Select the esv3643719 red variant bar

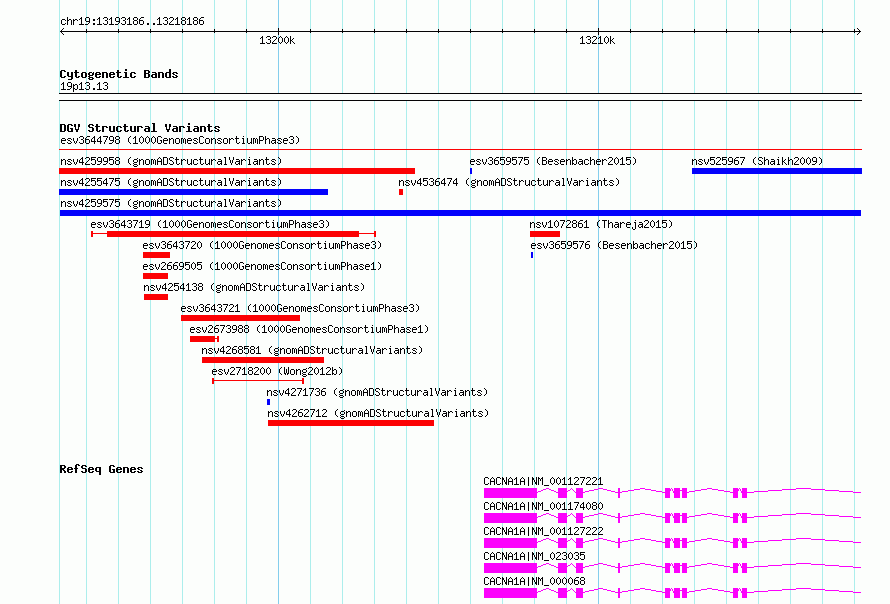233,234
